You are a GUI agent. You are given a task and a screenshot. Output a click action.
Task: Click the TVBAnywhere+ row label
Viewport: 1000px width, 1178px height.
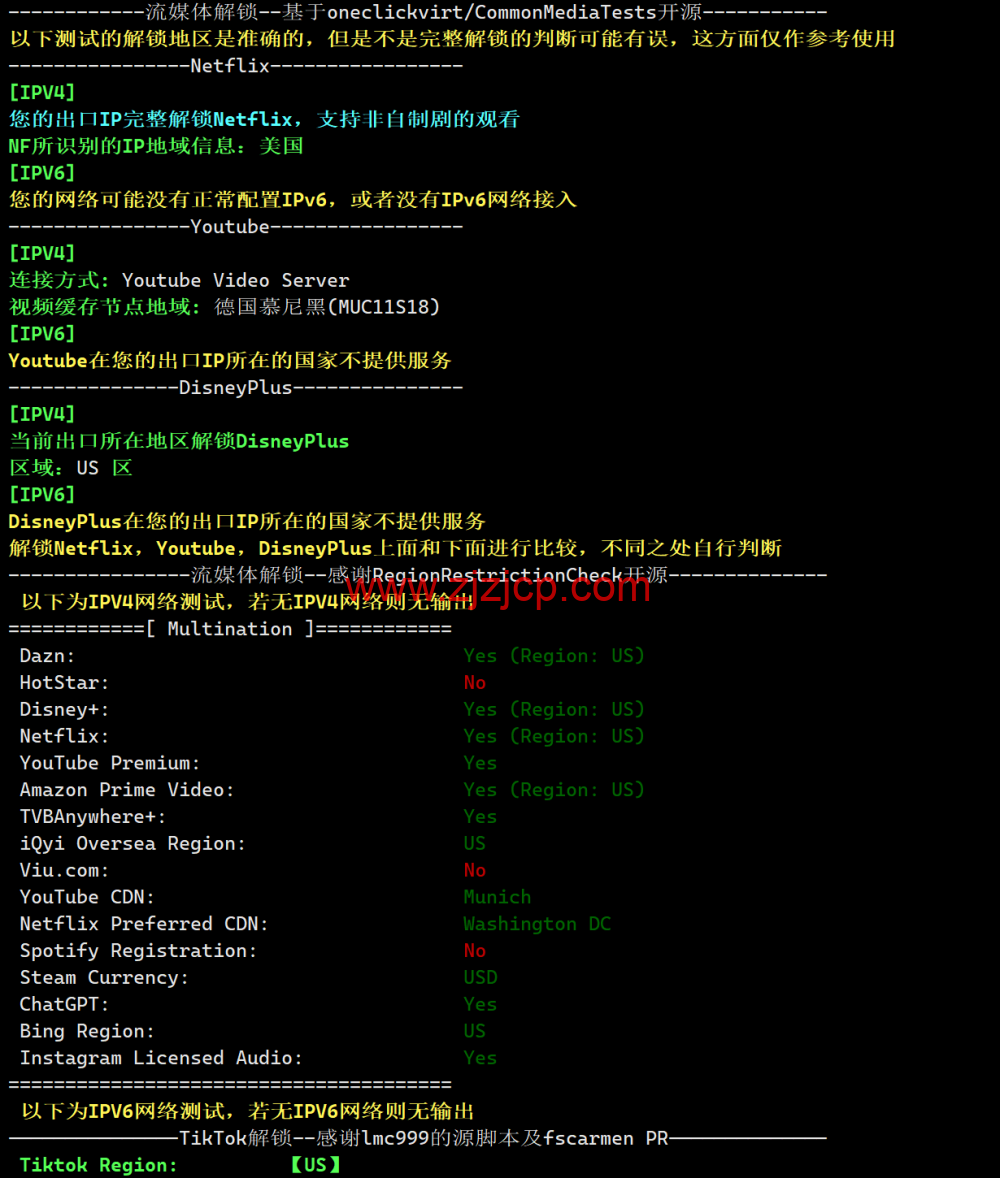pos(93,817)
